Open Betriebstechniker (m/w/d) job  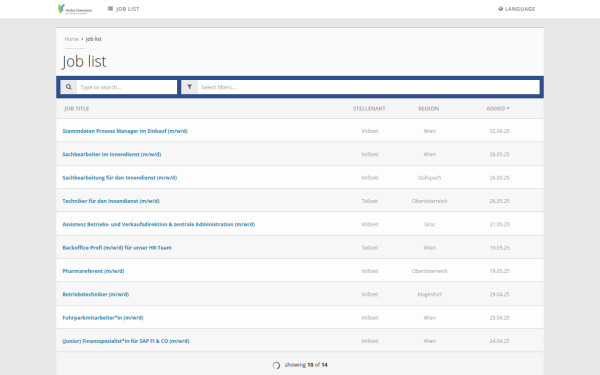[96, 294]
